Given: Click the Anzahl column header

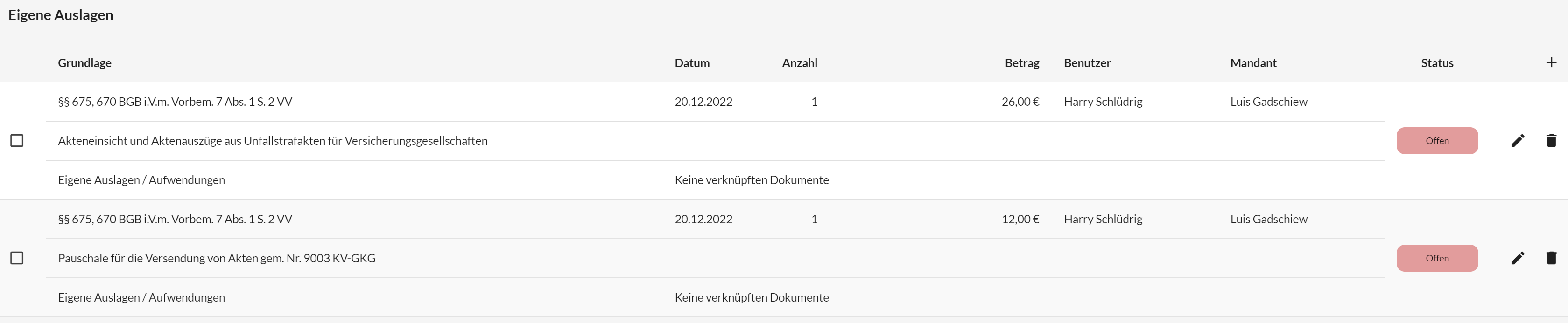Looking at the screenshot, I should [x=799, y=62].
